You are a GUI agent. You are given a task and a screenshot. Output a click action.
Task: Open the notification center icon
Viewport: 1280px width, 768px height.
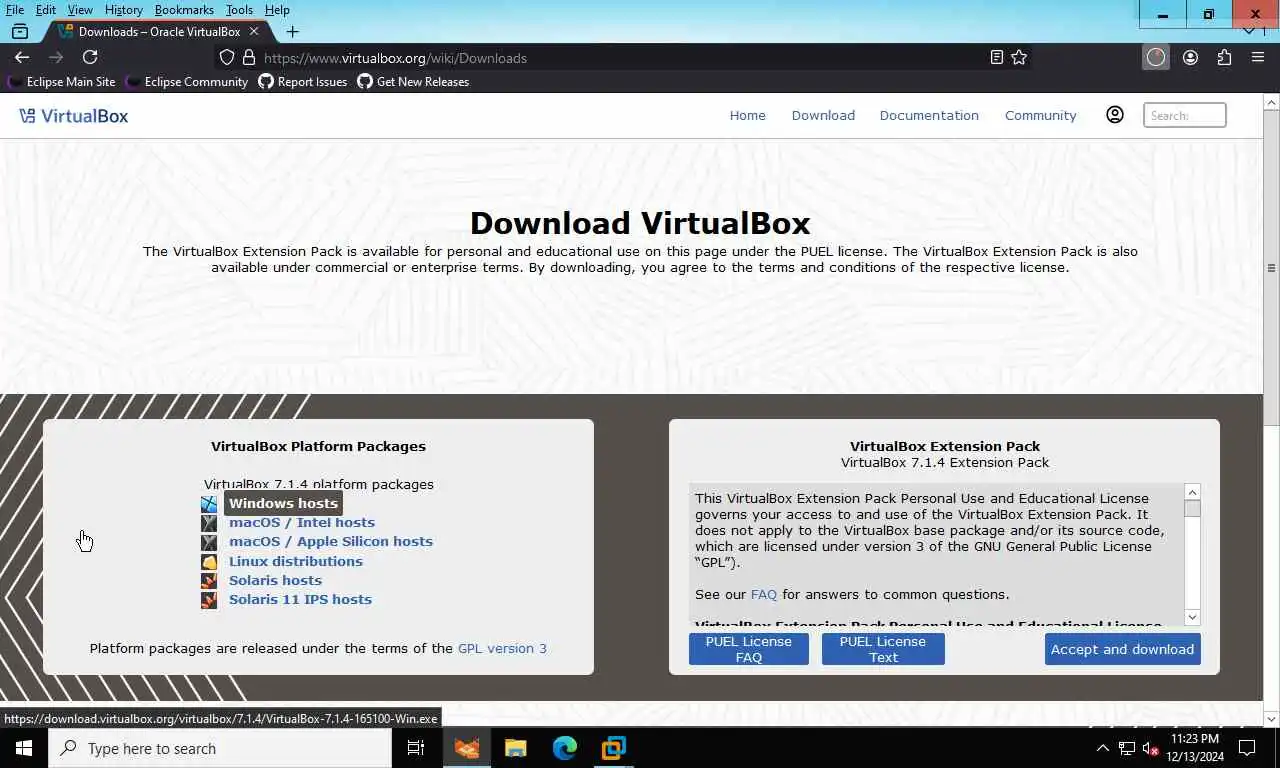tap(1247, 748)
